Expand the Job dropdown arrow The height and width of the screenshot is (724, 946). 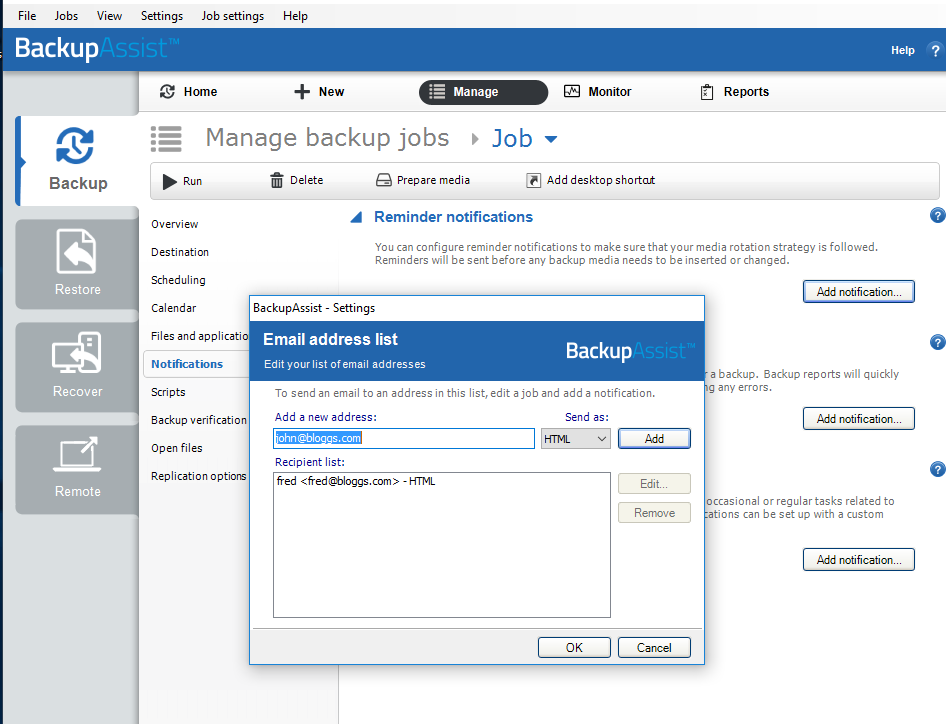(551, 139)
